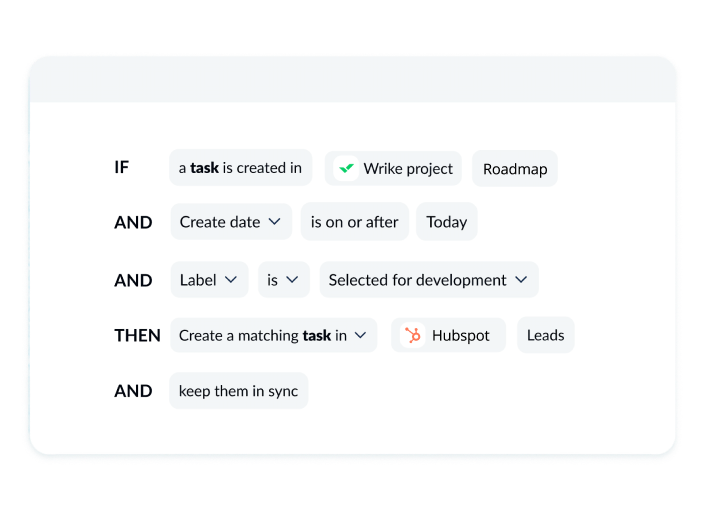The height and width of the screenshot is (512, 704).
Task: Click the THEN rule label
Action: pos(137,335)
